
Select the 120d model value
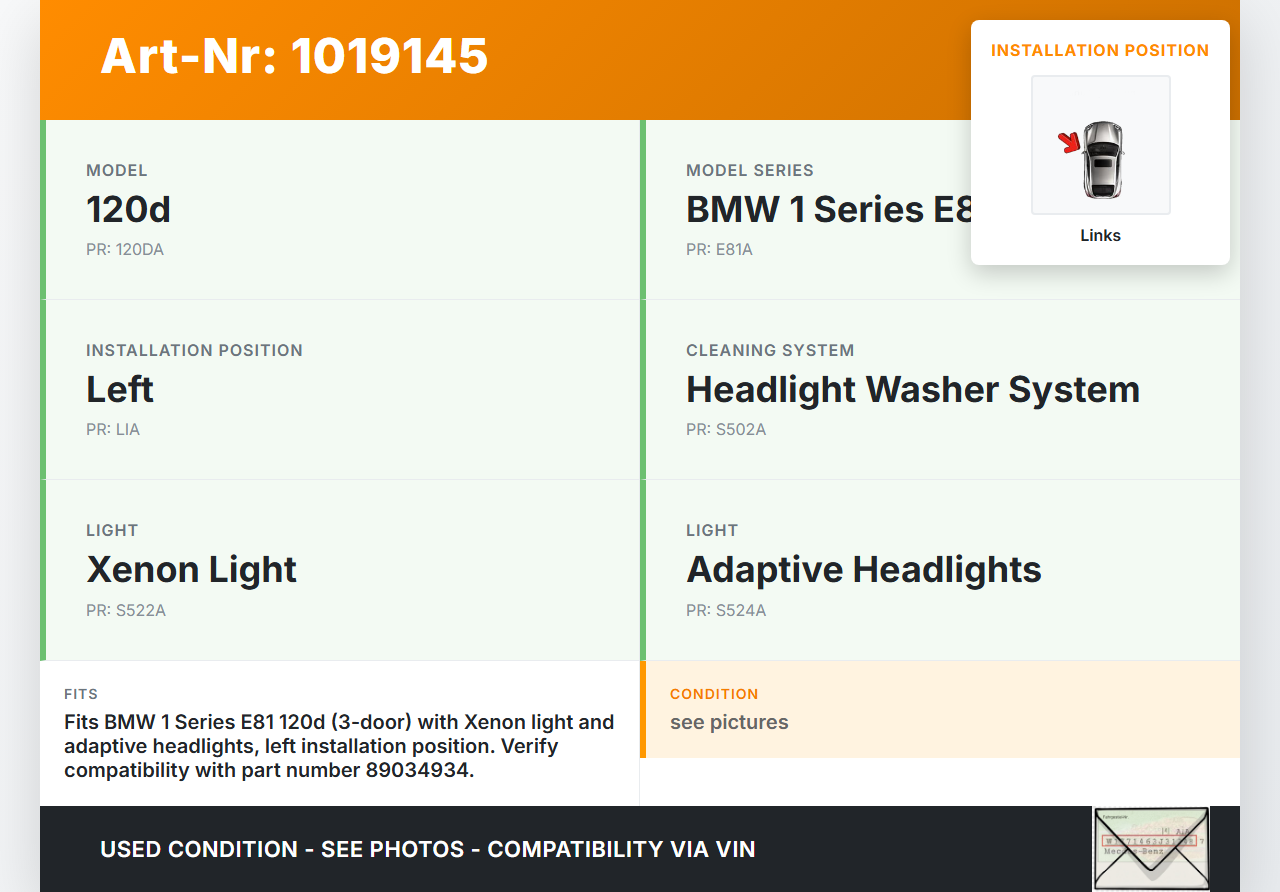[x=128, y=209]
